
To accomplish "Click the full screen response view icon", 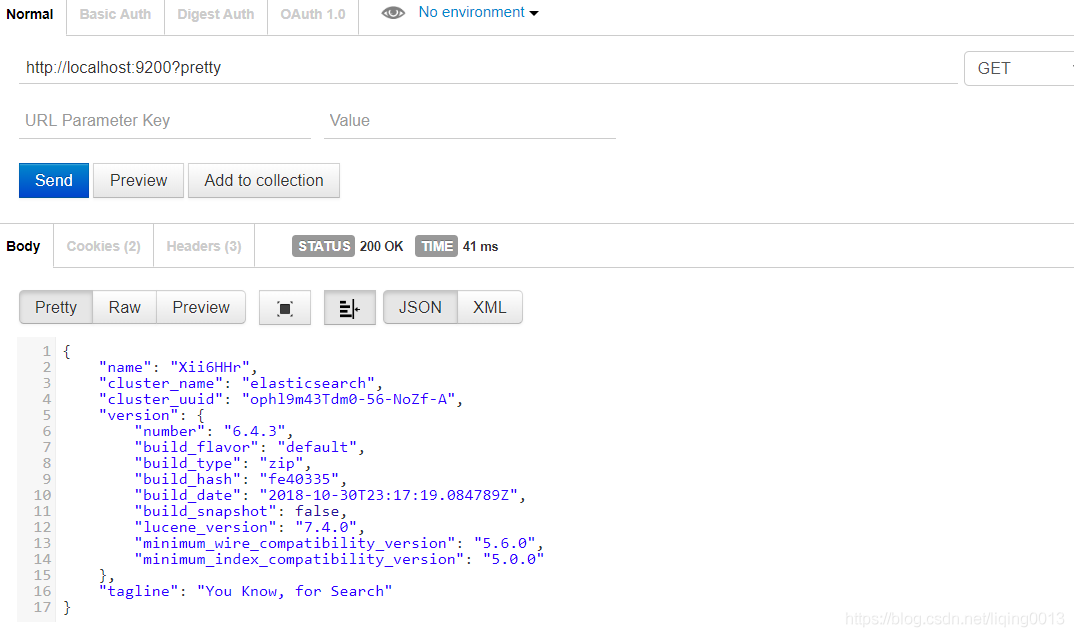I will [285, 308].
